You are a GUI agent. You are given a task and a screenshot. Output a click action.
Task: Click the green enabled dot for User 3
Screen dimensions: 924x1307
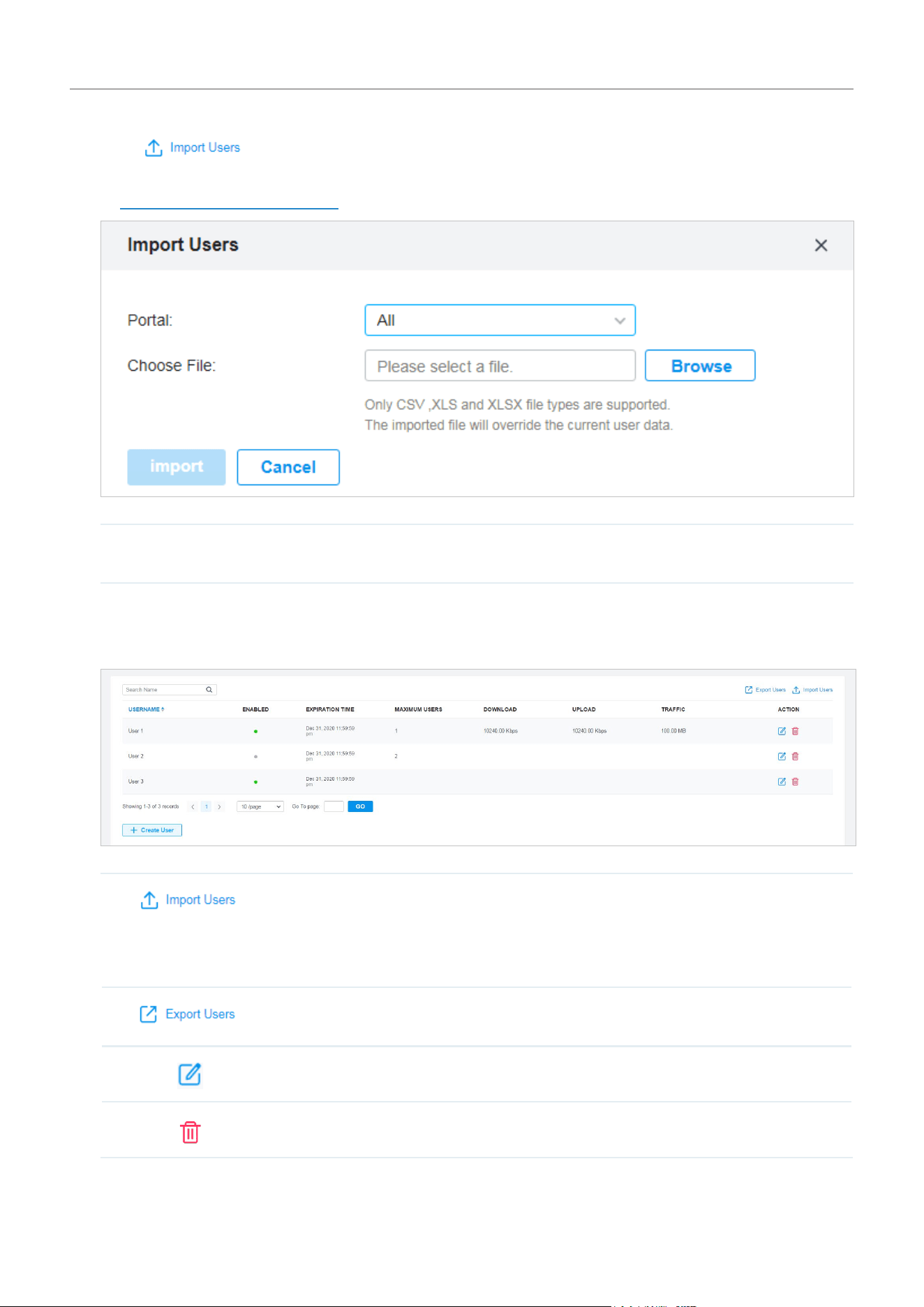click(x=255, y=782)
